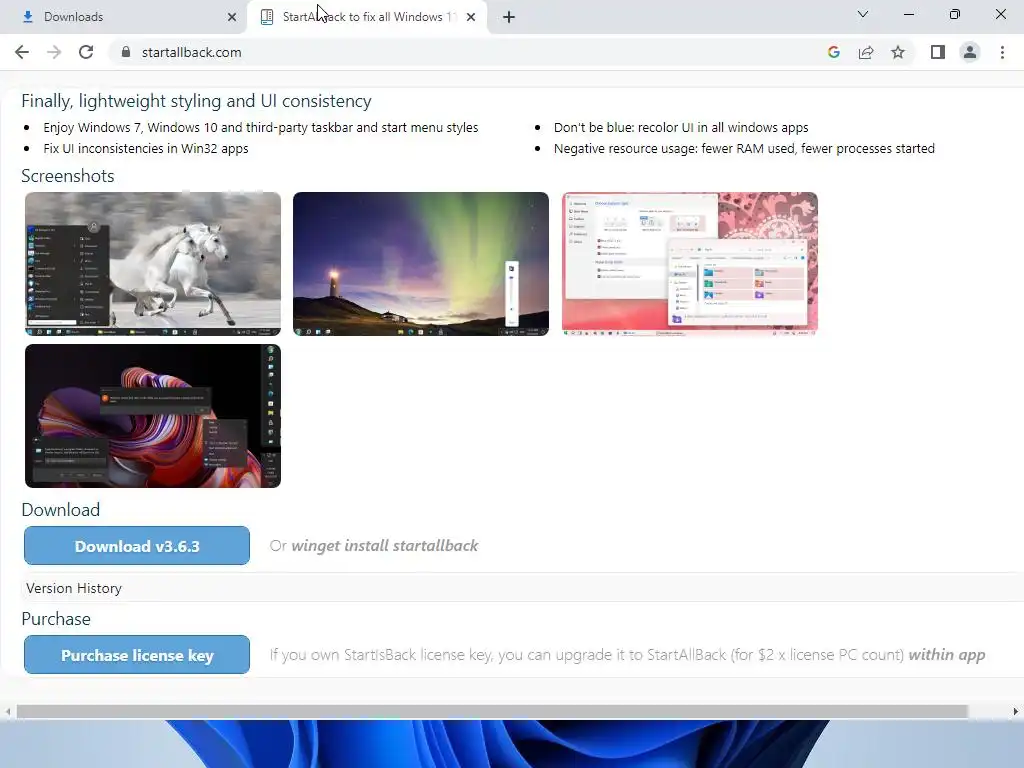This screenshot has width=1024, height=768.
Task: Open Chrome three-dot menu
Action: (x=1002, y=52)
